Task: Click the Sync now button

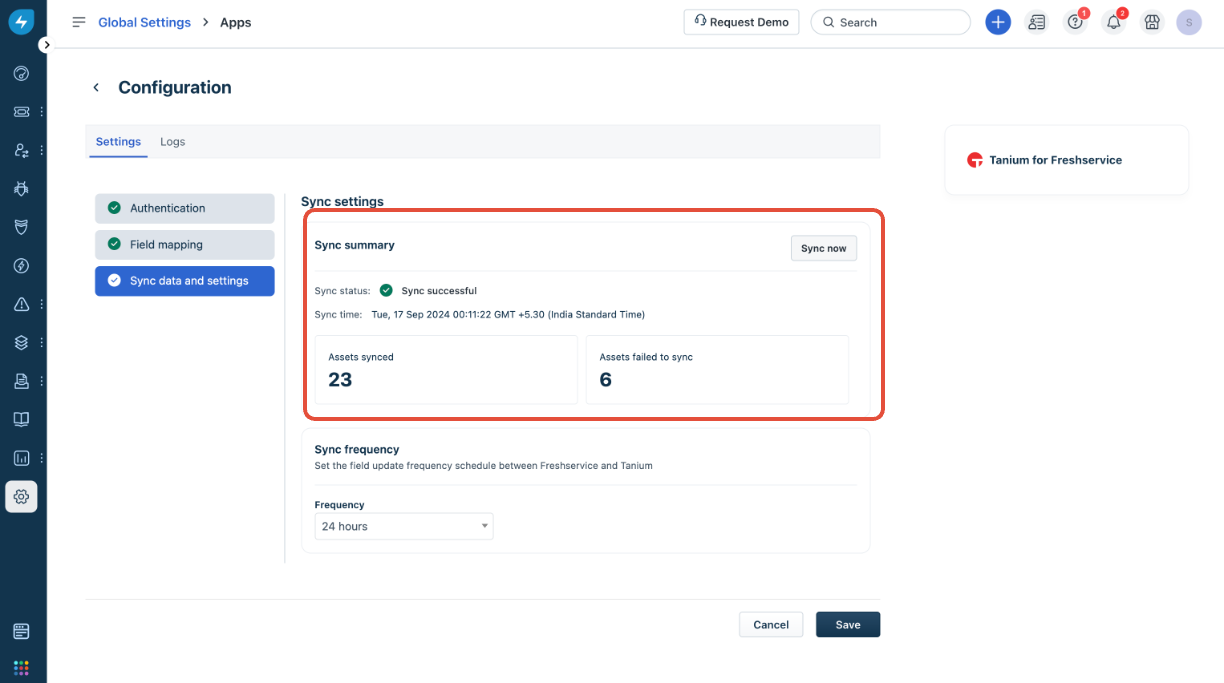Action: pyautogui.click(x=824, y=248)
